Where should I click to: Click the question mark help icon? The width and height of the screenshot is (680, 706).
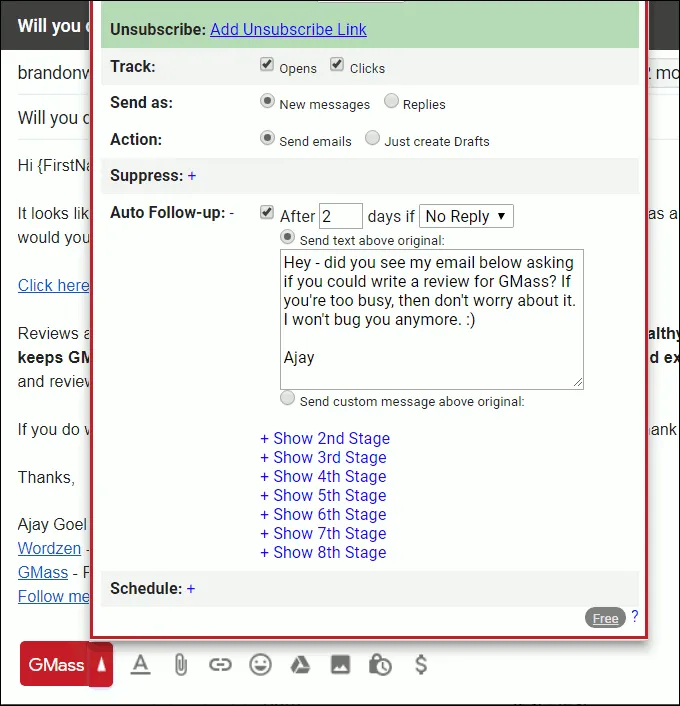635,616
